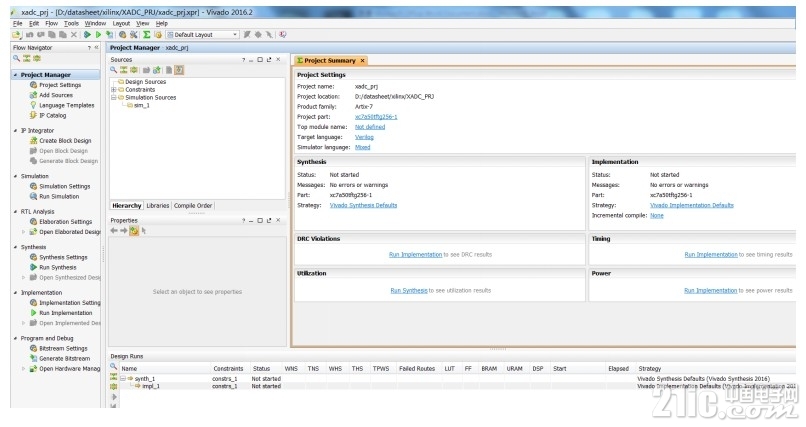The image size is (806, 427).
Task: Click Vivado Synthesis Defaults strategy link
Action: (x=363, y=205)
